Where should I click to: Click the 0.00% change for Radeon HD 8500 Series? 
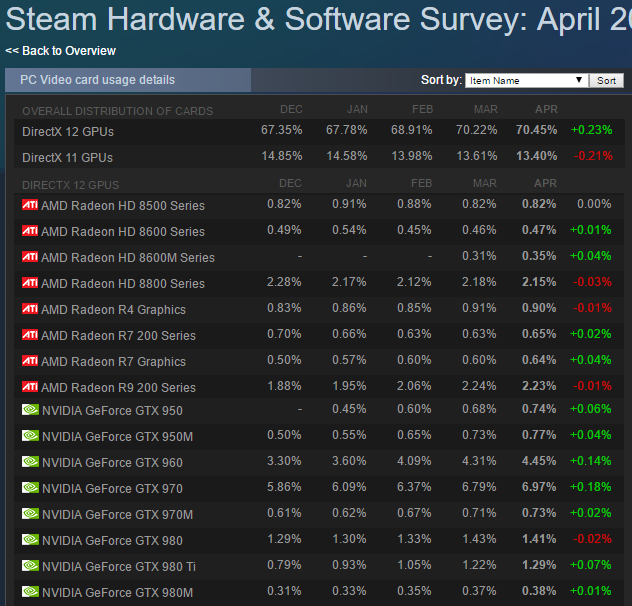(594, 204)
